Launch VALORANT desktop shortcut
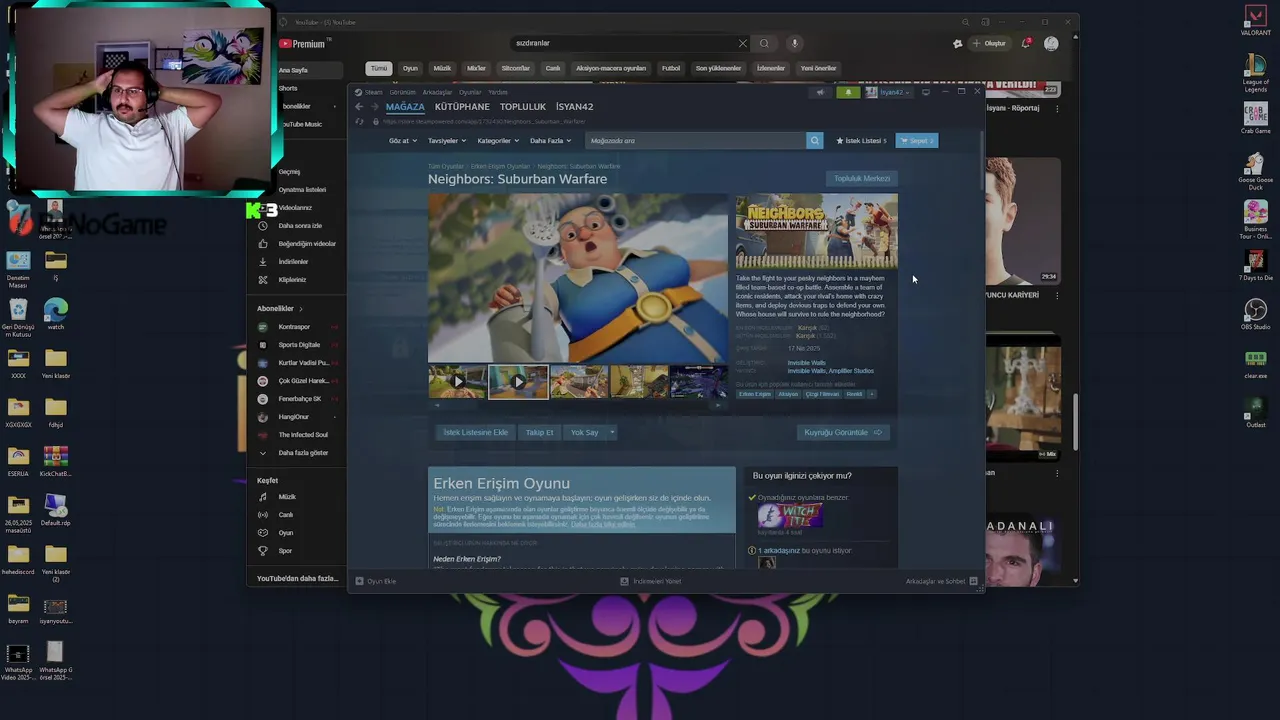This screenshot has width=1280, height=720. pos(1256,20)
